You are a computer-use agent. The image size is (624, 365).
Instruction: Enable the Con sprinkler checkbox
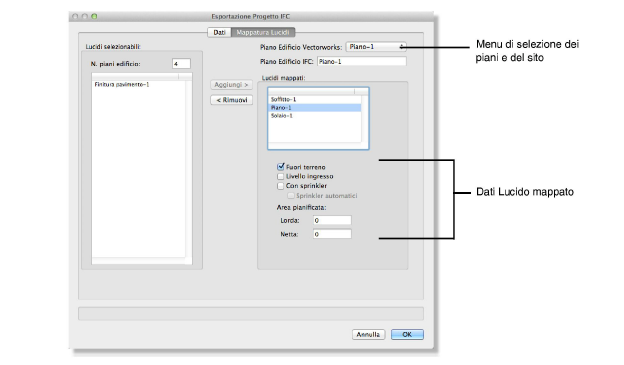(x=281, y=186)
